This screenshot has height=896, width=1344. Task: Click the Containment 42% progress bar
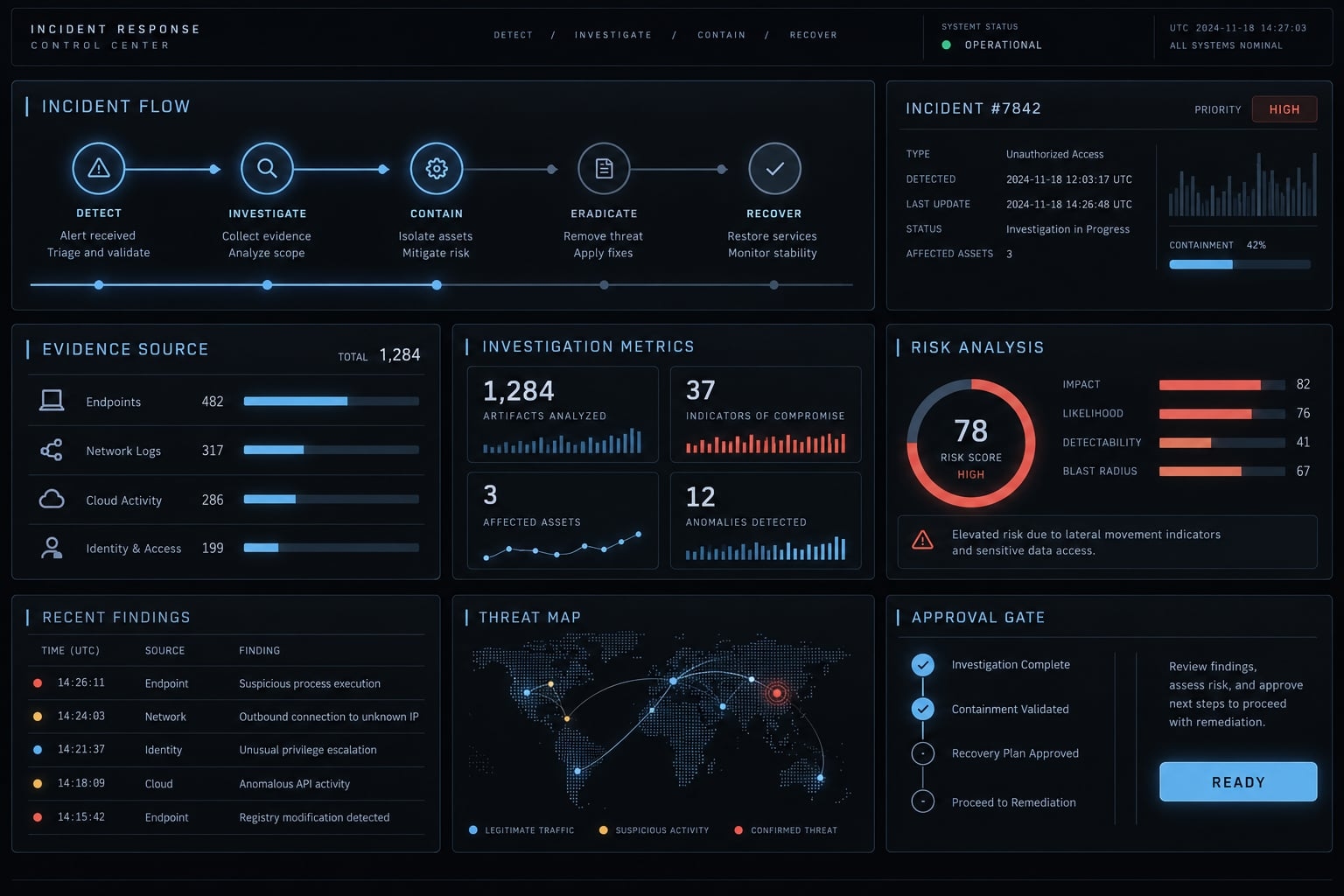click(1239, 264)
